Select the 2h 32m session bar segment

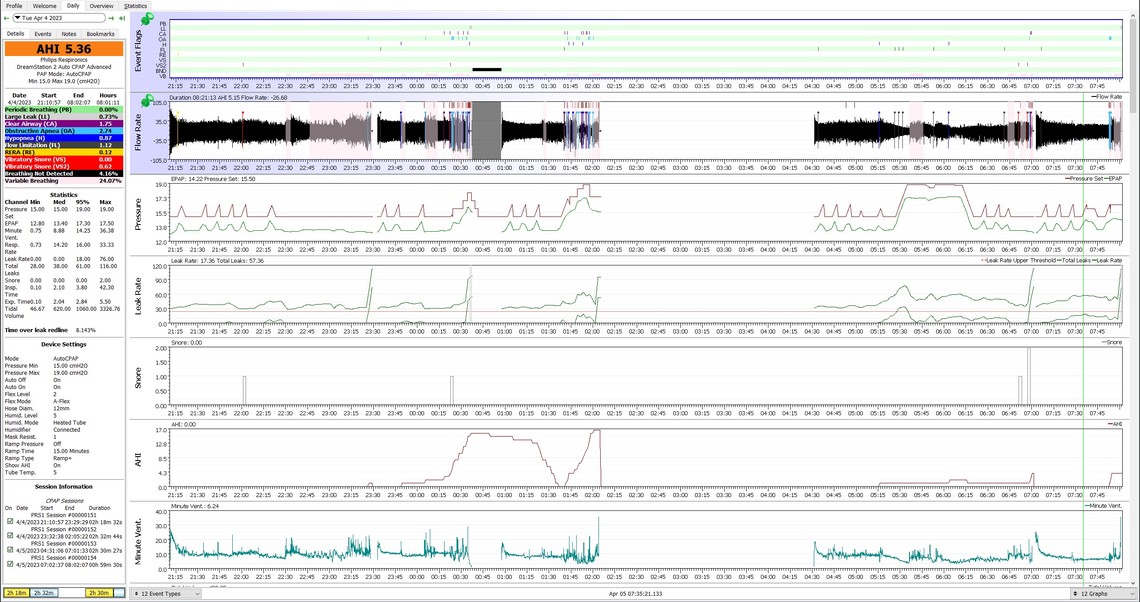[44, 593]
